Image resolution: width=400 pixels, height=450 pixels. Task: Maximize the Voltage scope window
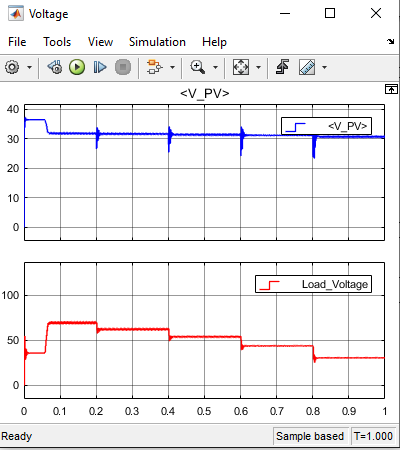click(330, 13)
